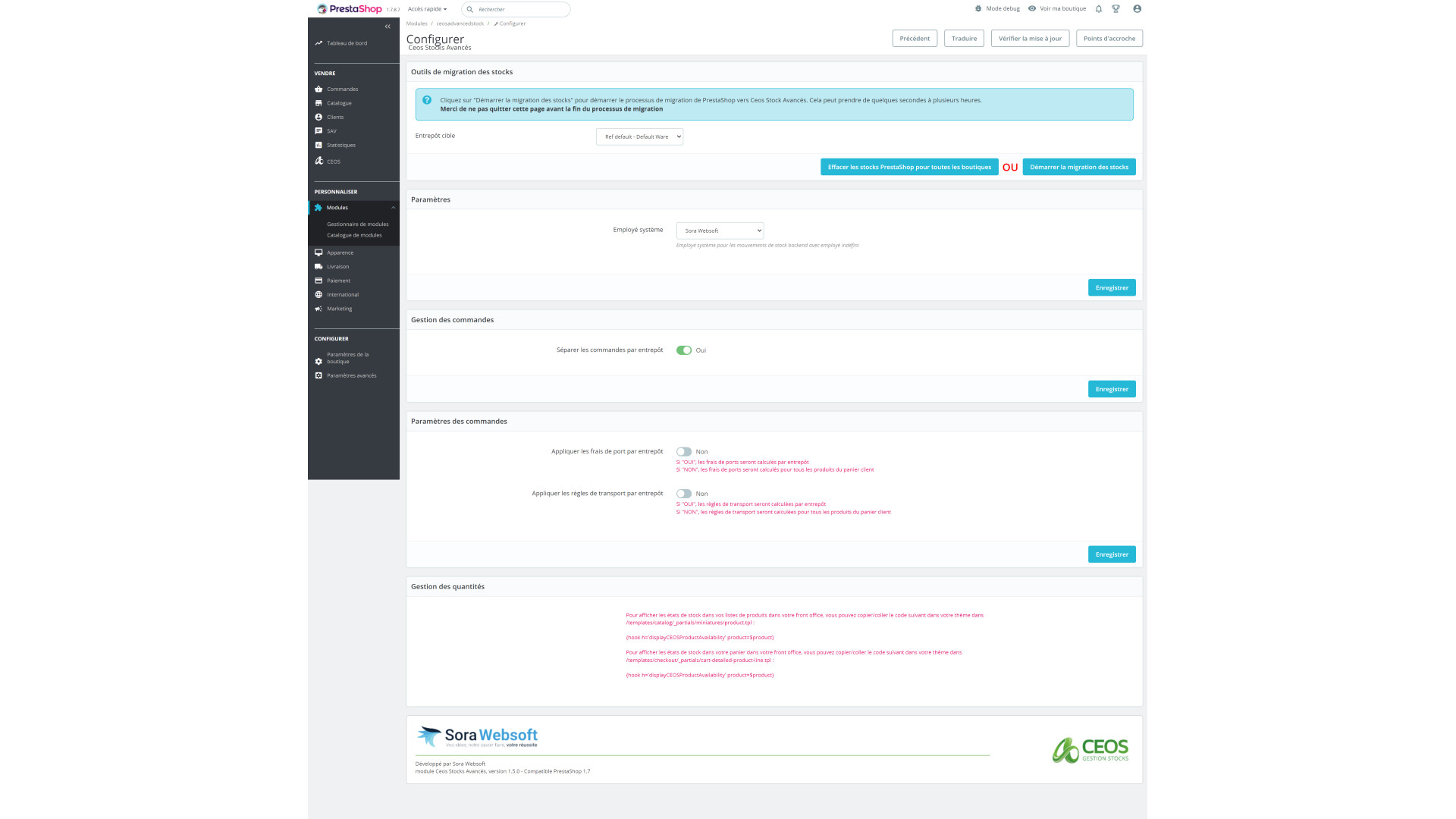This screenshot has width=1456, height=819.
Task: Open Paramètres avancés menu item
Action: (x=351, y=375)
